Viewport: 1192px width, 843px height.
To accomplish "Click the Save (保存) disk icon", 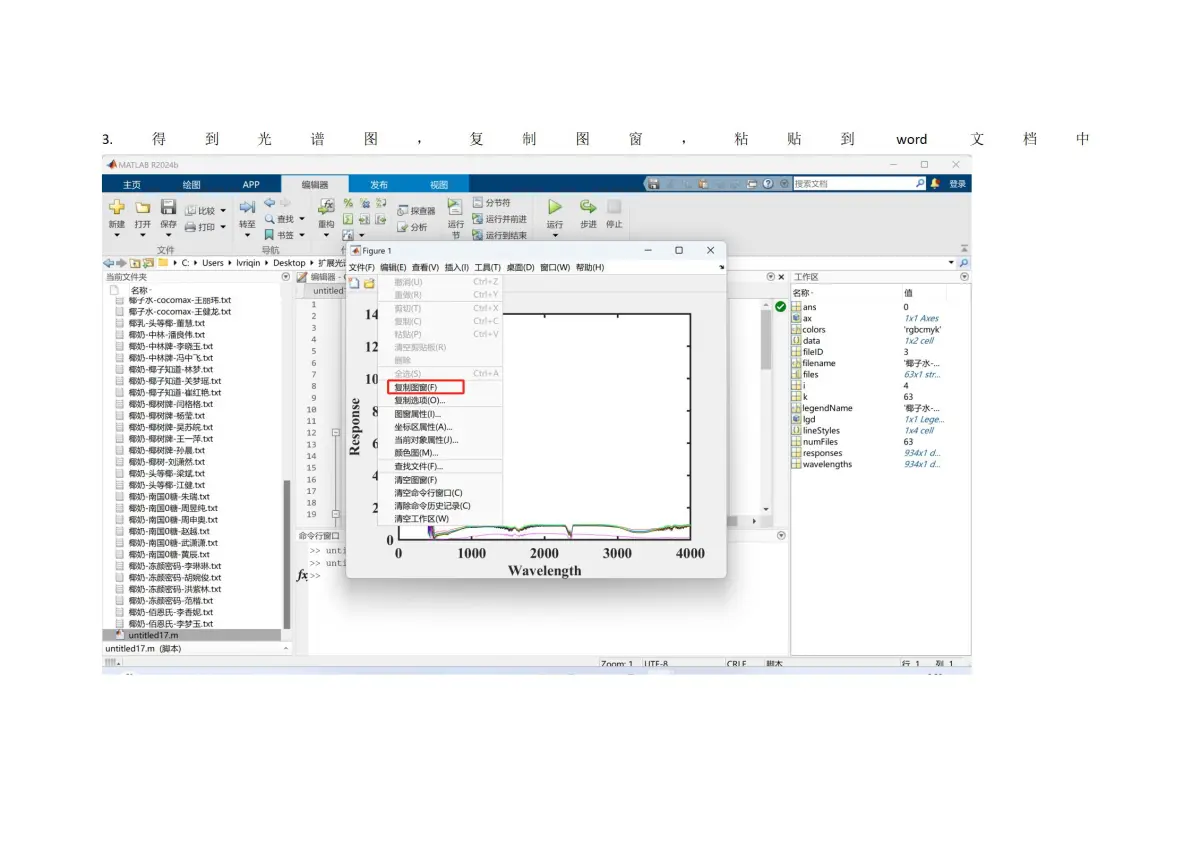I will 168,208.
